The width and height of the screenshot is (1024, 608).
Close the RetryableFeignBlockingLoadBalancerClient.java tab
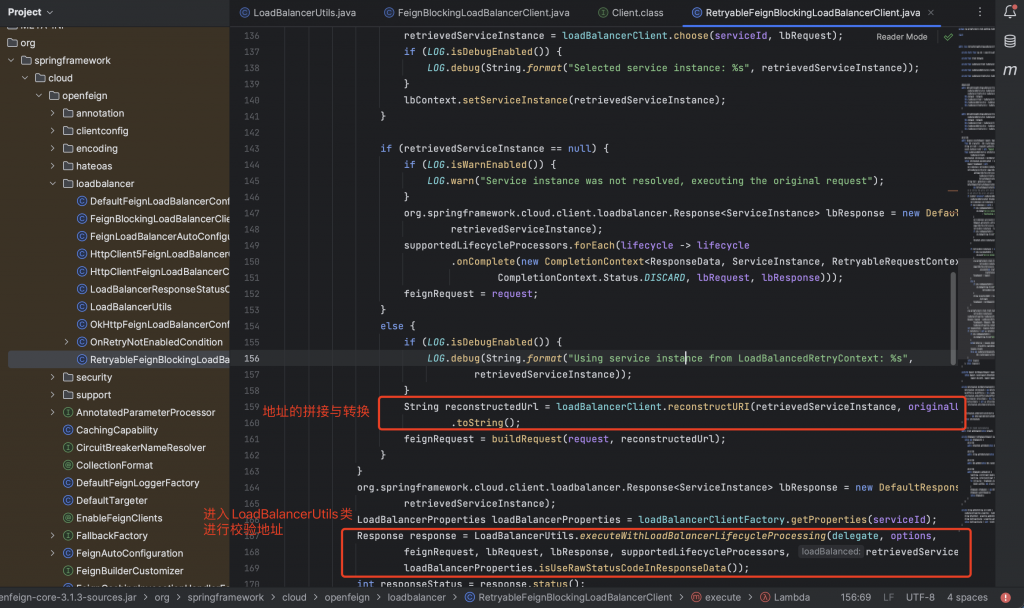(931, 12)
